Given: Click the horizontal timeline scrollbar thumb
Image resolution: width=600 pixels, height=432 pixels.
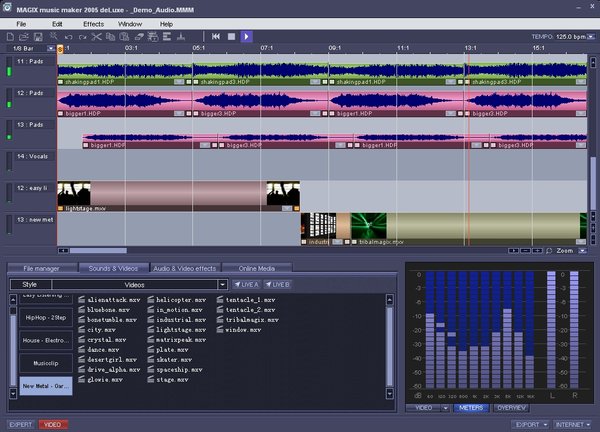Looking at the screenshot, I should (98, 251).
